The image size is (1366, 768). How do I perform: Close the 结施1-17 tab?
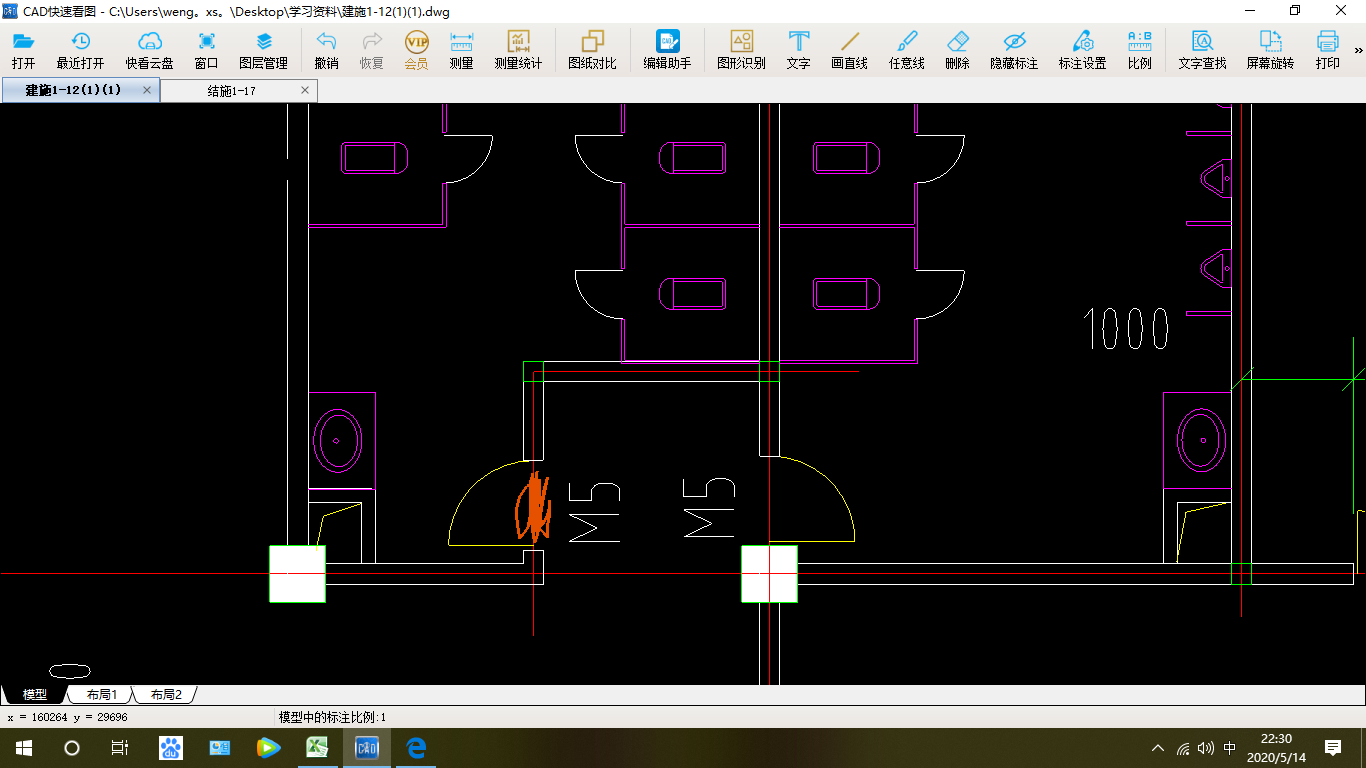pyautogui.click(x=305, y=90)
